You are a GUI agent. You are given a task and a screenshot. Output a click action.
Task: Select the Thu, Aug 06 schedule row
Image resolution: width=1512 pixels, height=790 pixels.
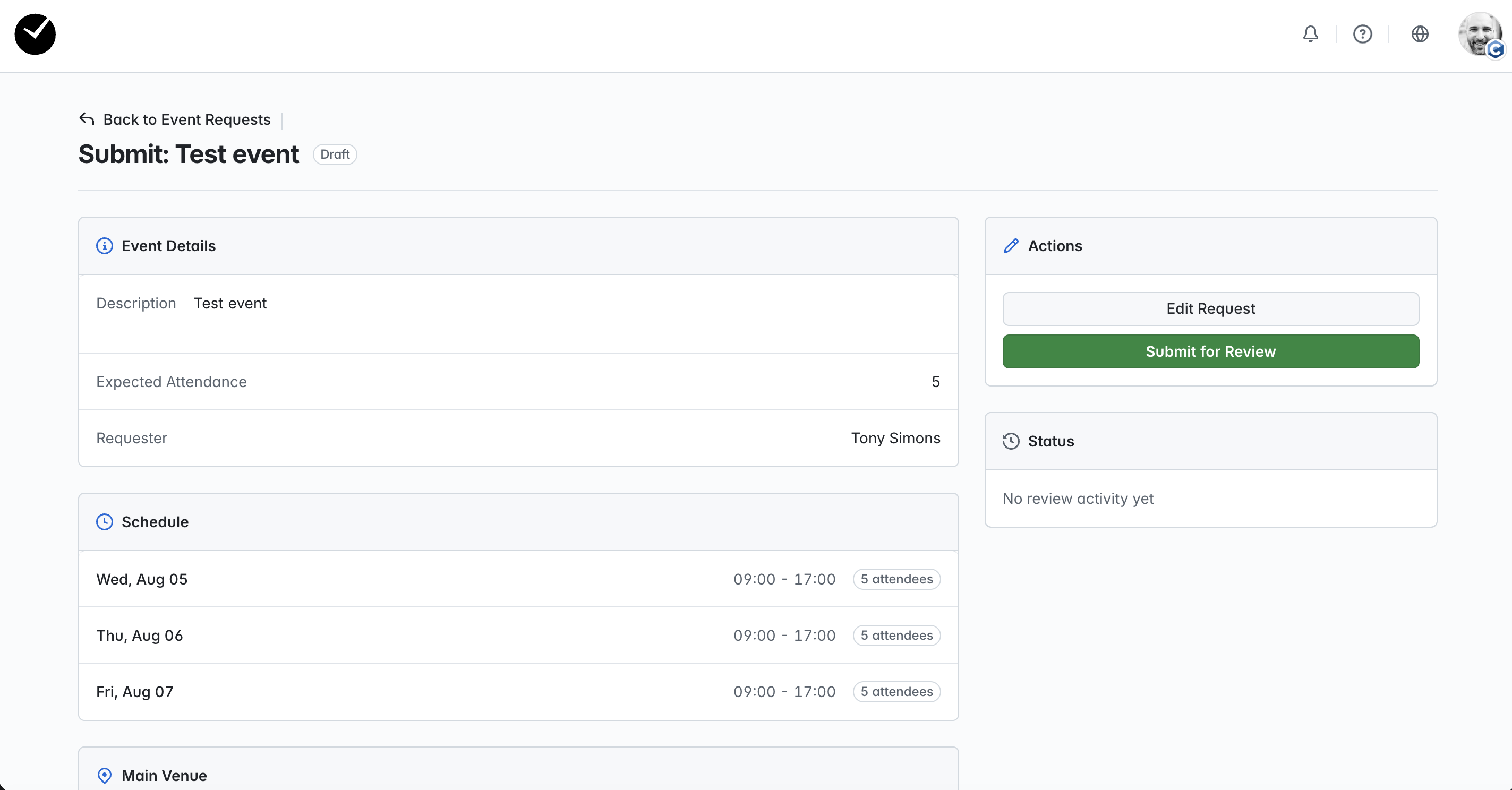point(518,635)
